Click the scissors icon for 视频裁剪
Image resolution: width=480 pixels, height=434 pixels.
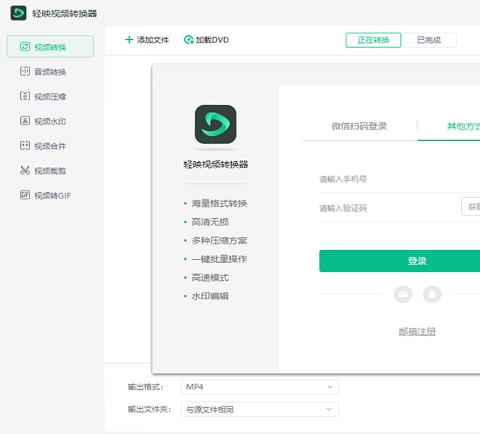[x=25, y=170]
